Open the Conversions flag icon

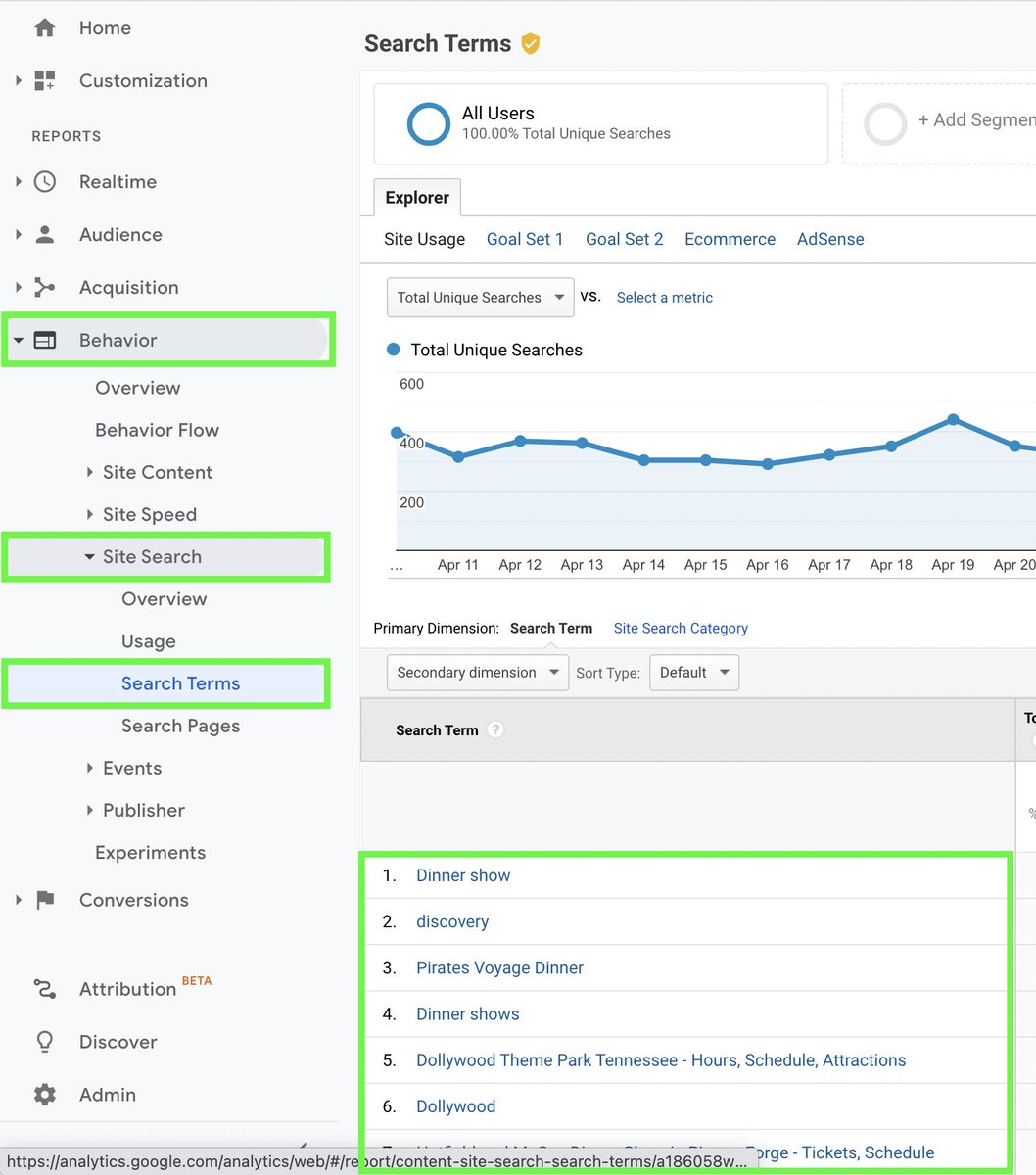(x=45, y=900)
